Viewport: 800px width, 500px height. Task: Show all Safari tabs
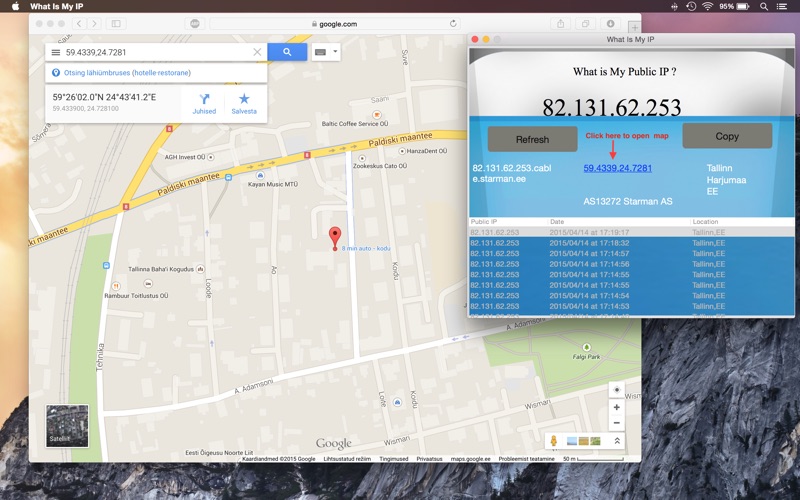(585, 23)
